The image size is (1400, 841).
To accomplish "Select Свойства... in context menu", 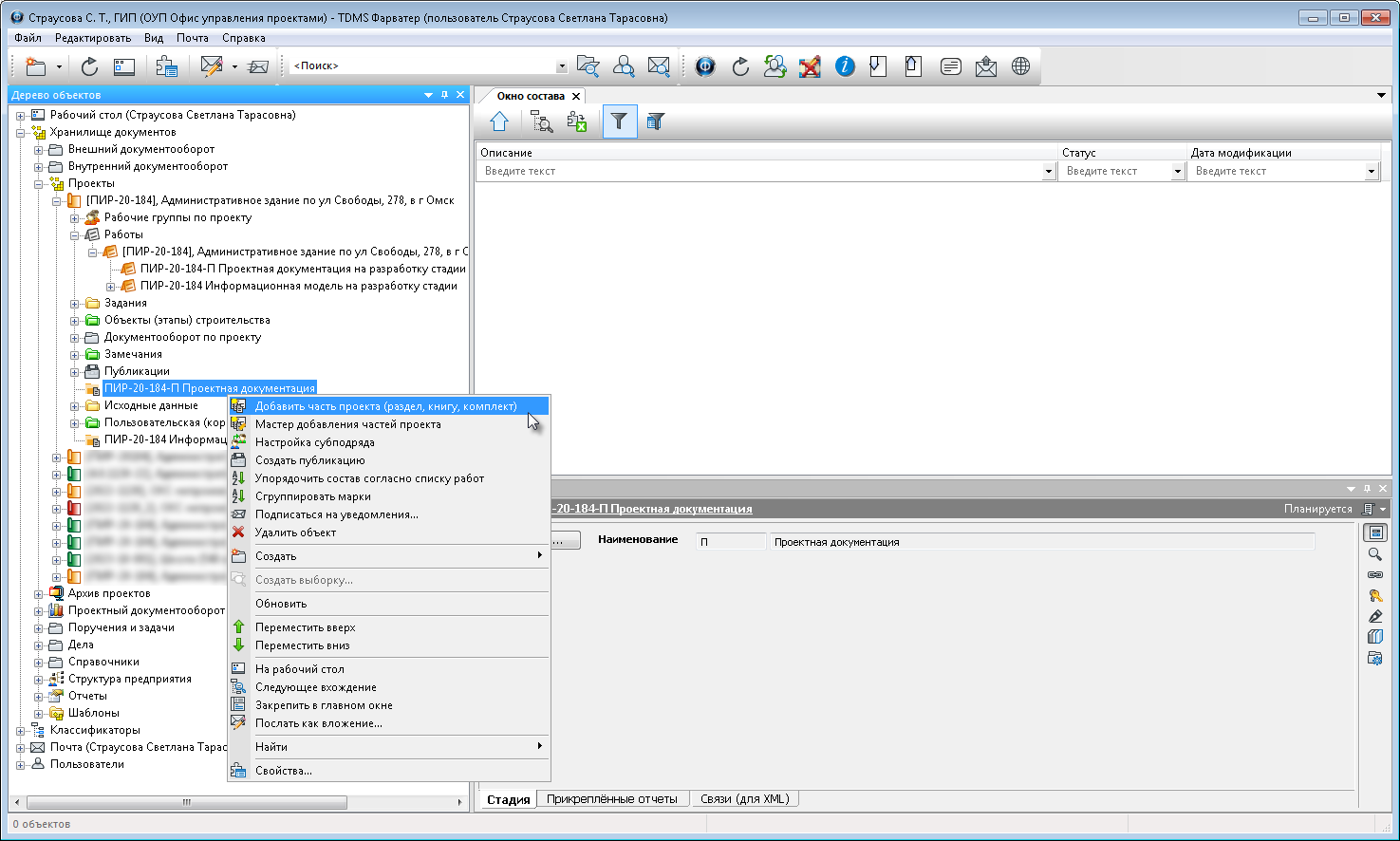I will tap(389, 771).
